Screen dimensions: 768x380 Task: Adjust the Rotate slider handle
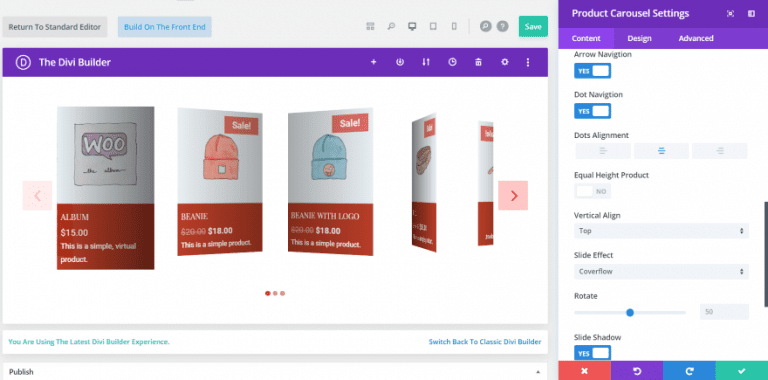coord(630,312)
